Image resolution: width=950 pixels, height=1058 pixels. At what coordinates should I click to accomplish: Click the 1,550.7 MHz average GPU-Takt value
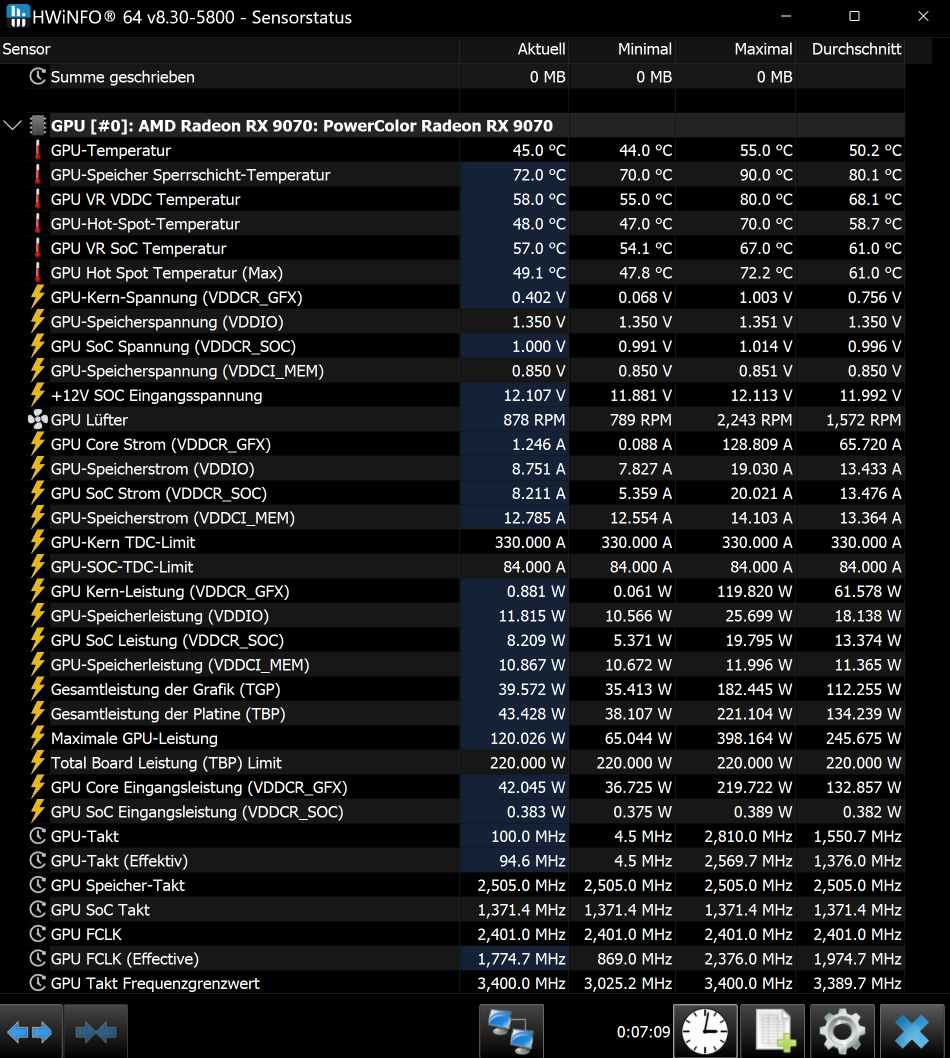pos(858,836)
